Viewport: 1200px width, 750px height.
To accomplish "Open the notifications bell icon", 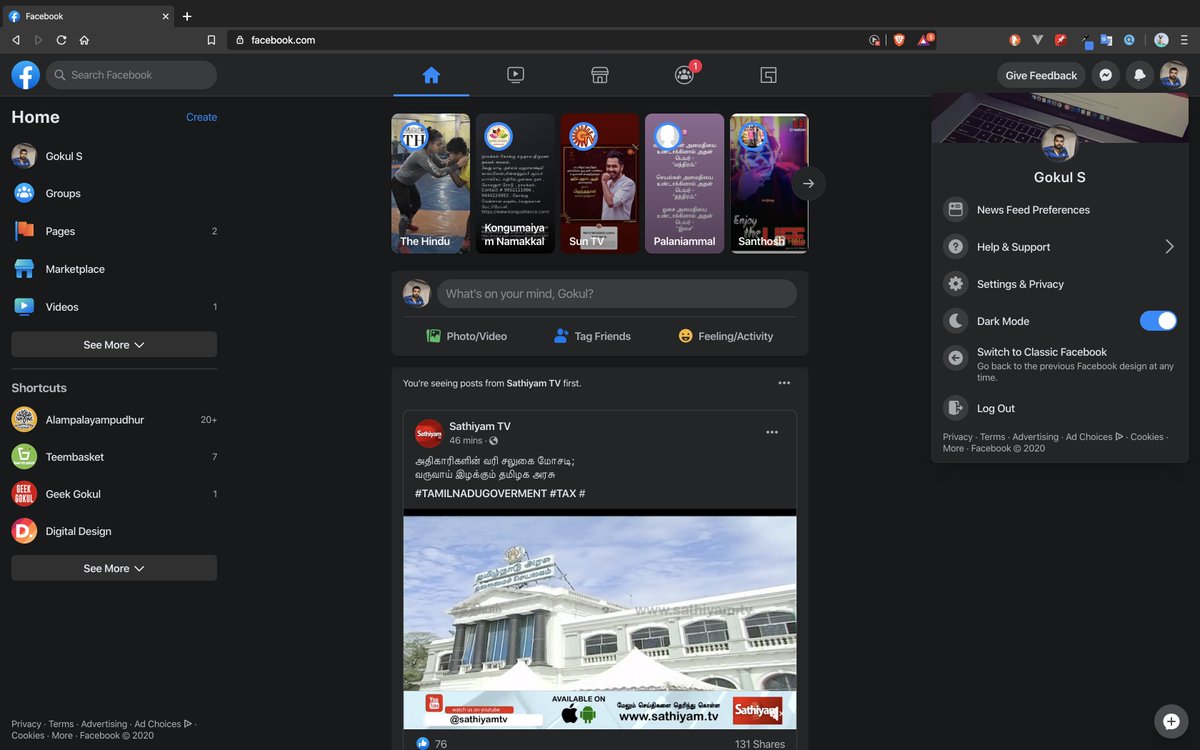I will click(1139, 75).
